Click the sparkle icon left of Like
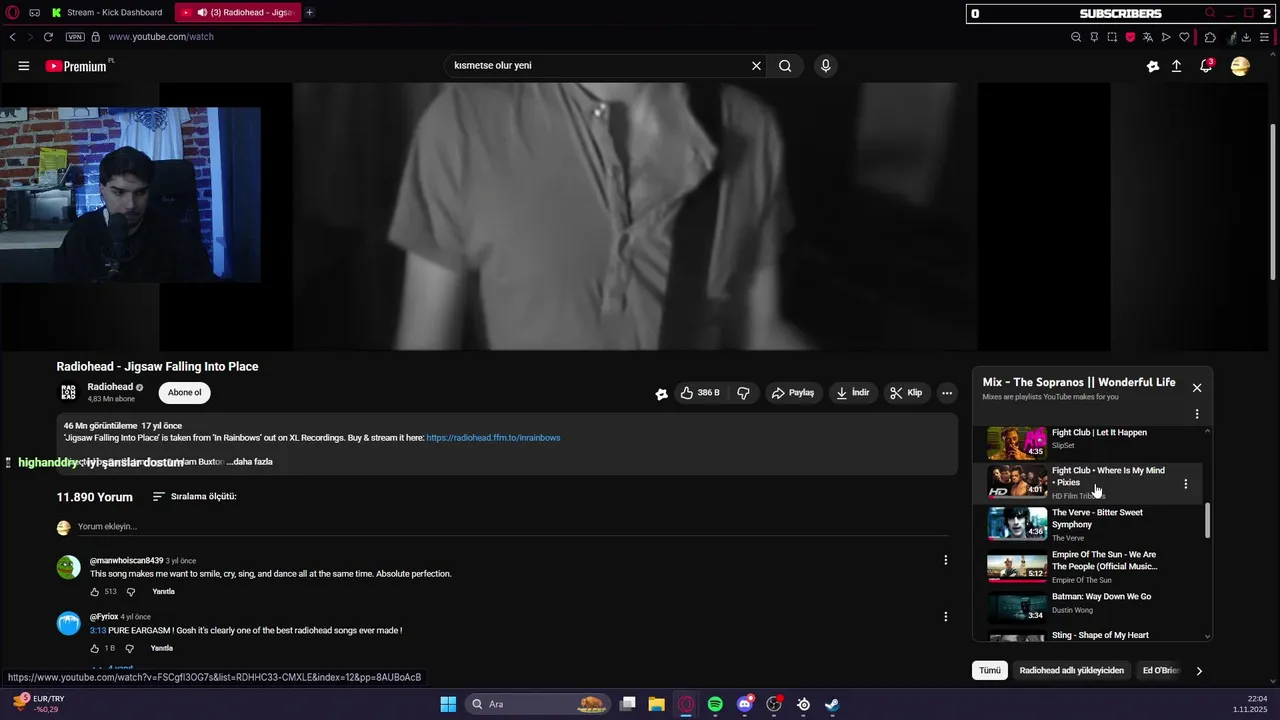Image resolution: width=1280 pixels, height=720 pixels. 661,394
